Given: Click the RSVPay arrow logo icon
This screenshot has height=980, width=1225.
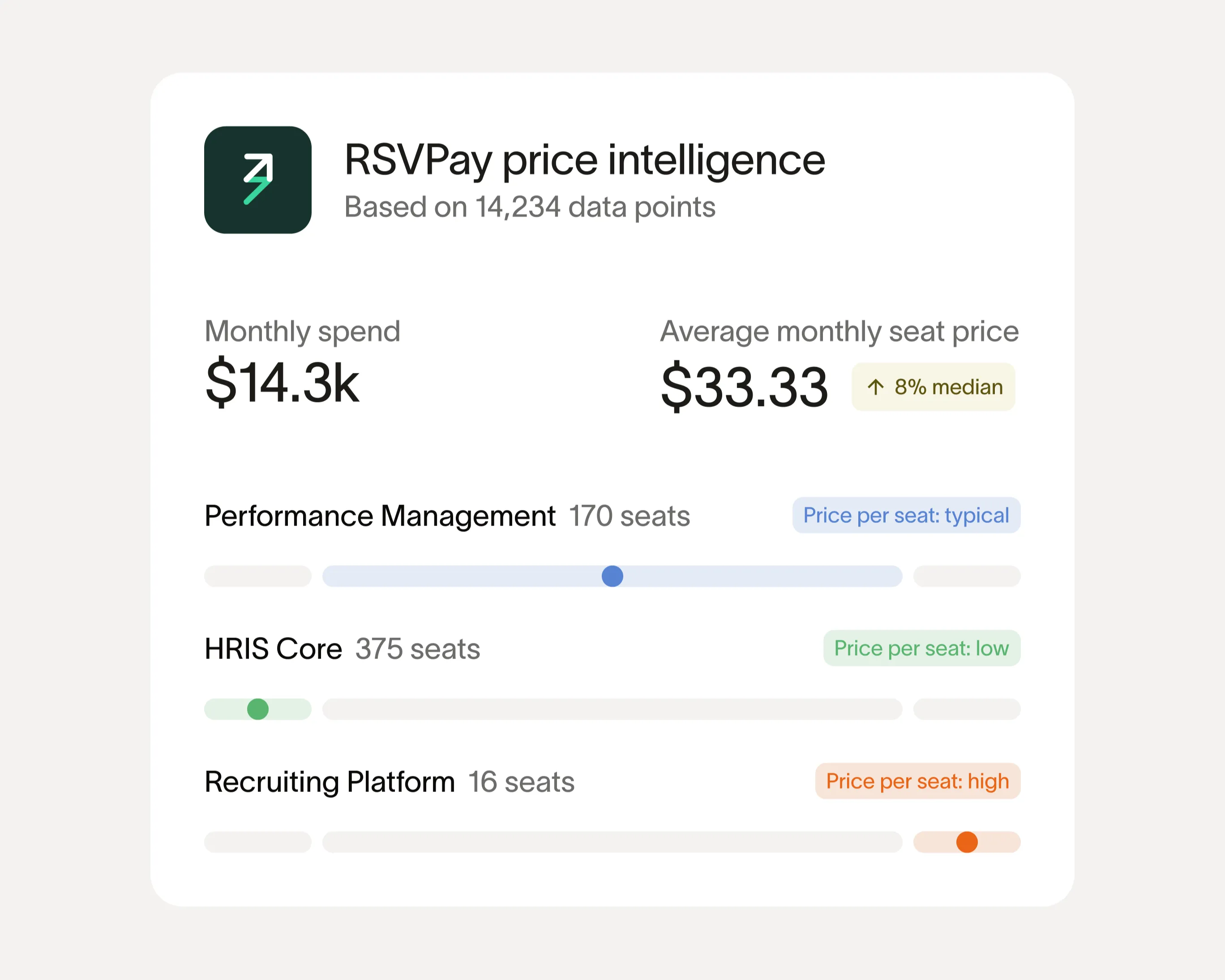Looking at the screenshot, I should point(257,180).
